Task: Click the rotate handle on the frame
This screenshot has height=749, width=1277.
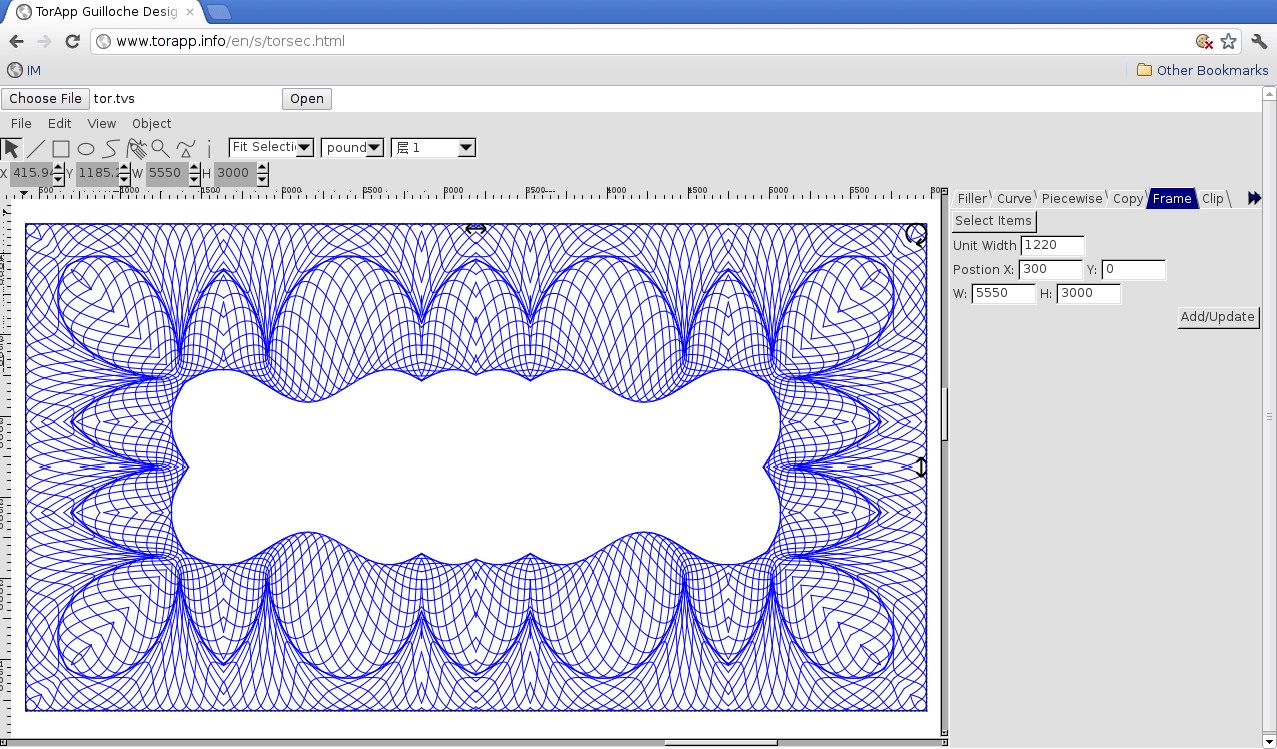Action: click(x=915, y=234)
